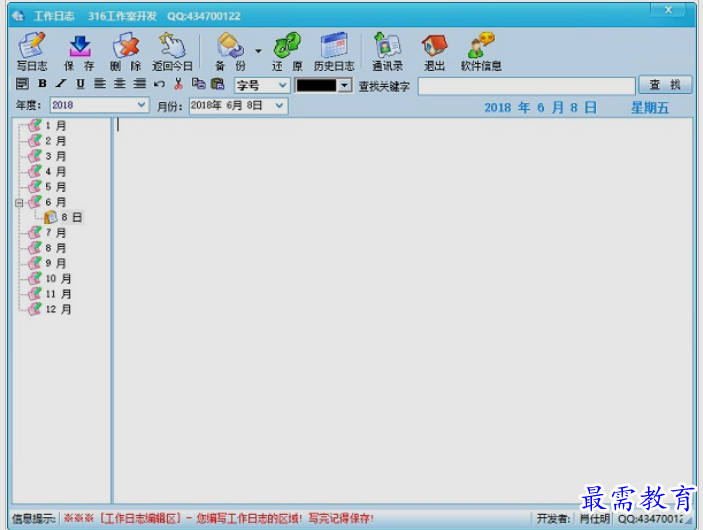This screenshot has height=530, width=703.
Task: Select 8月 in the month tree
Action: (56, 248)
